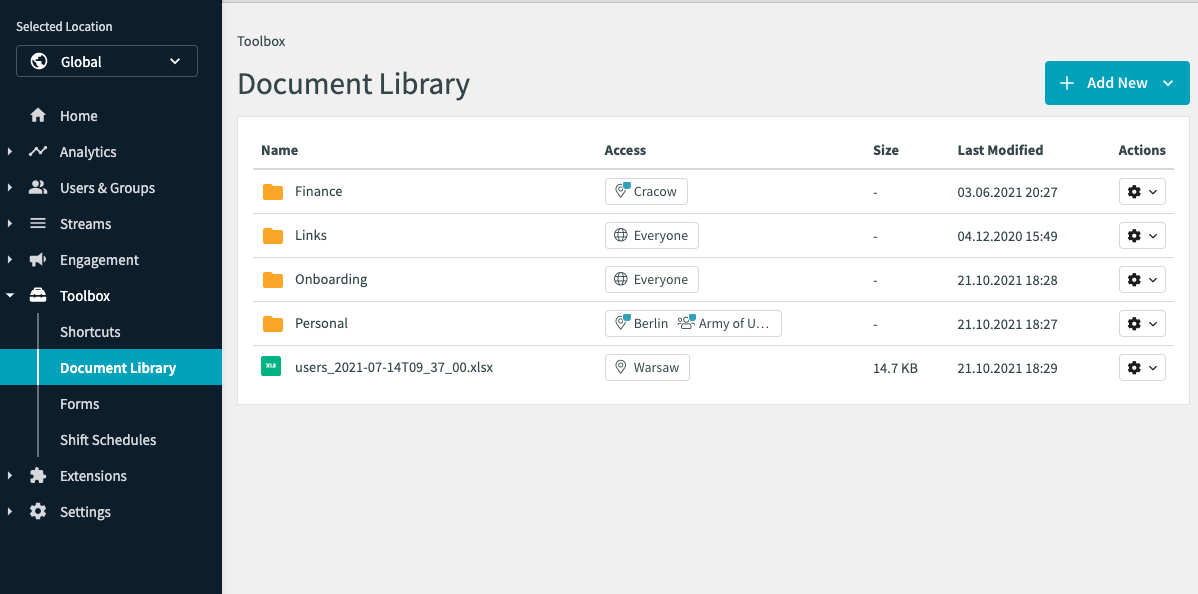Open Shift Schedules in Toolbox menu
The image size is (1198, 594).
108,440
